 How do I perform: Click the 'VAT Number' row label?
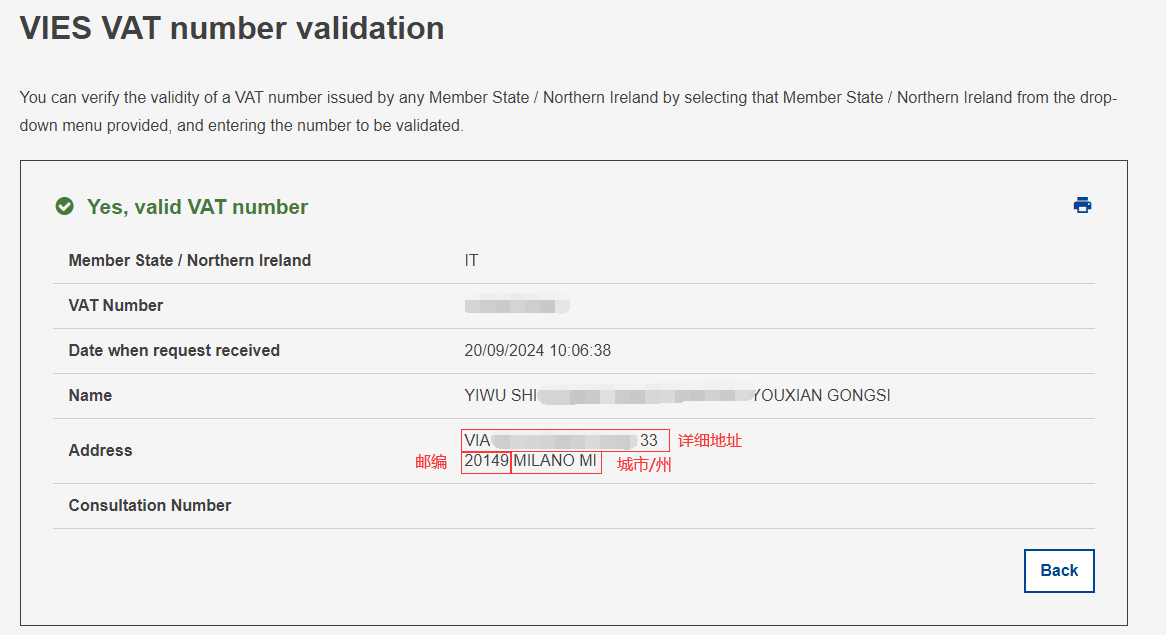coord(115,305)
